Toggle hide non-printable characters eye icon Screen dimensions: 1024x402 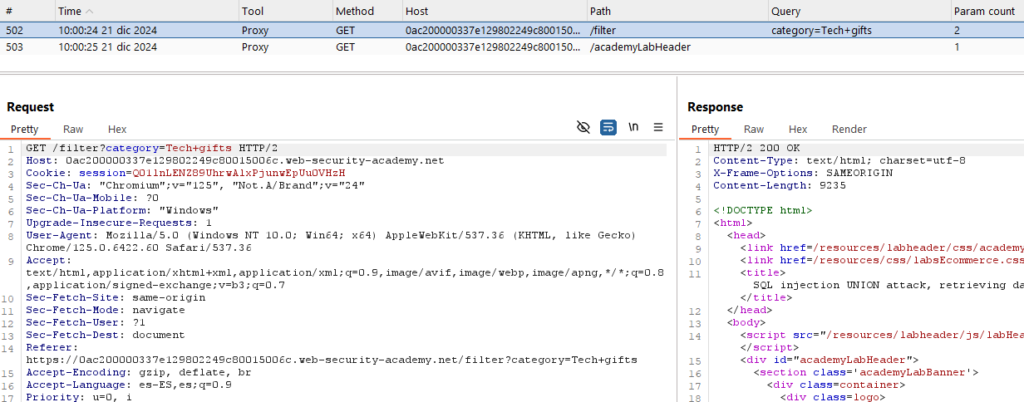point(583,127)
